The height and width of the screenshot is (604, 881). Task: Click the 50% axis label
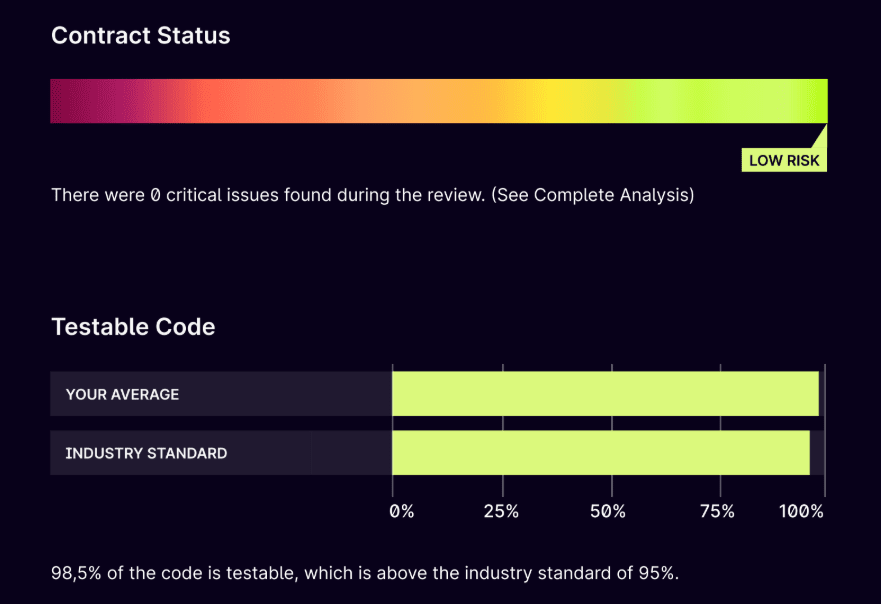pos(608,512)
